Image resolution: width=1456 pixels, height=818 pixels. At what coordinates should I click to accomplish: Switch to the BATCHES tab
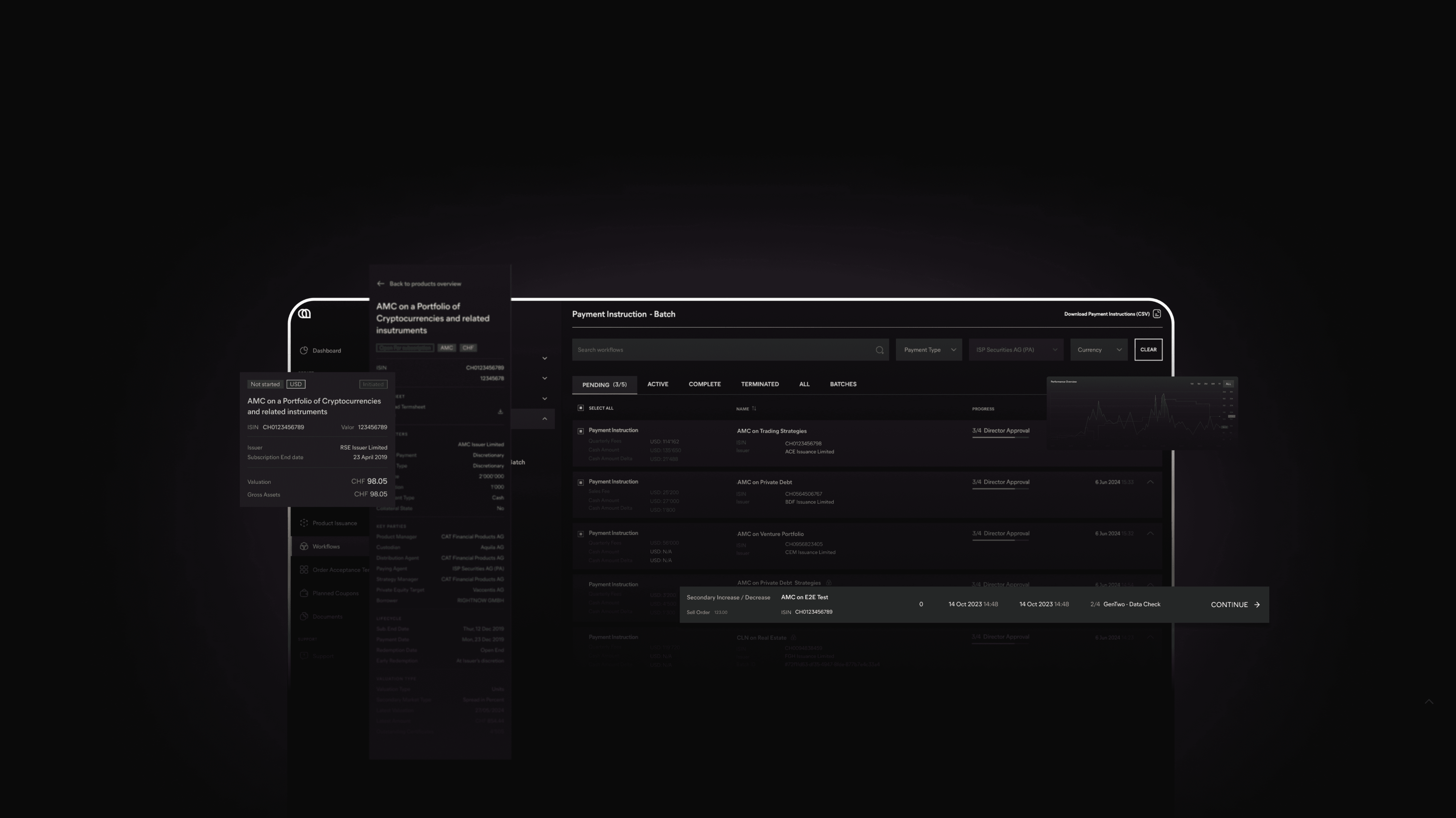point(843,384)
